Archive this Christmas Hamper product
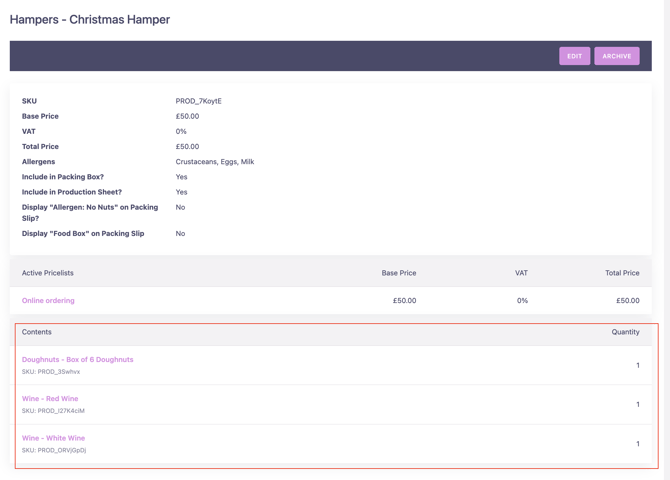This screenshot has width=670, height=480. [x=617, y=56]
